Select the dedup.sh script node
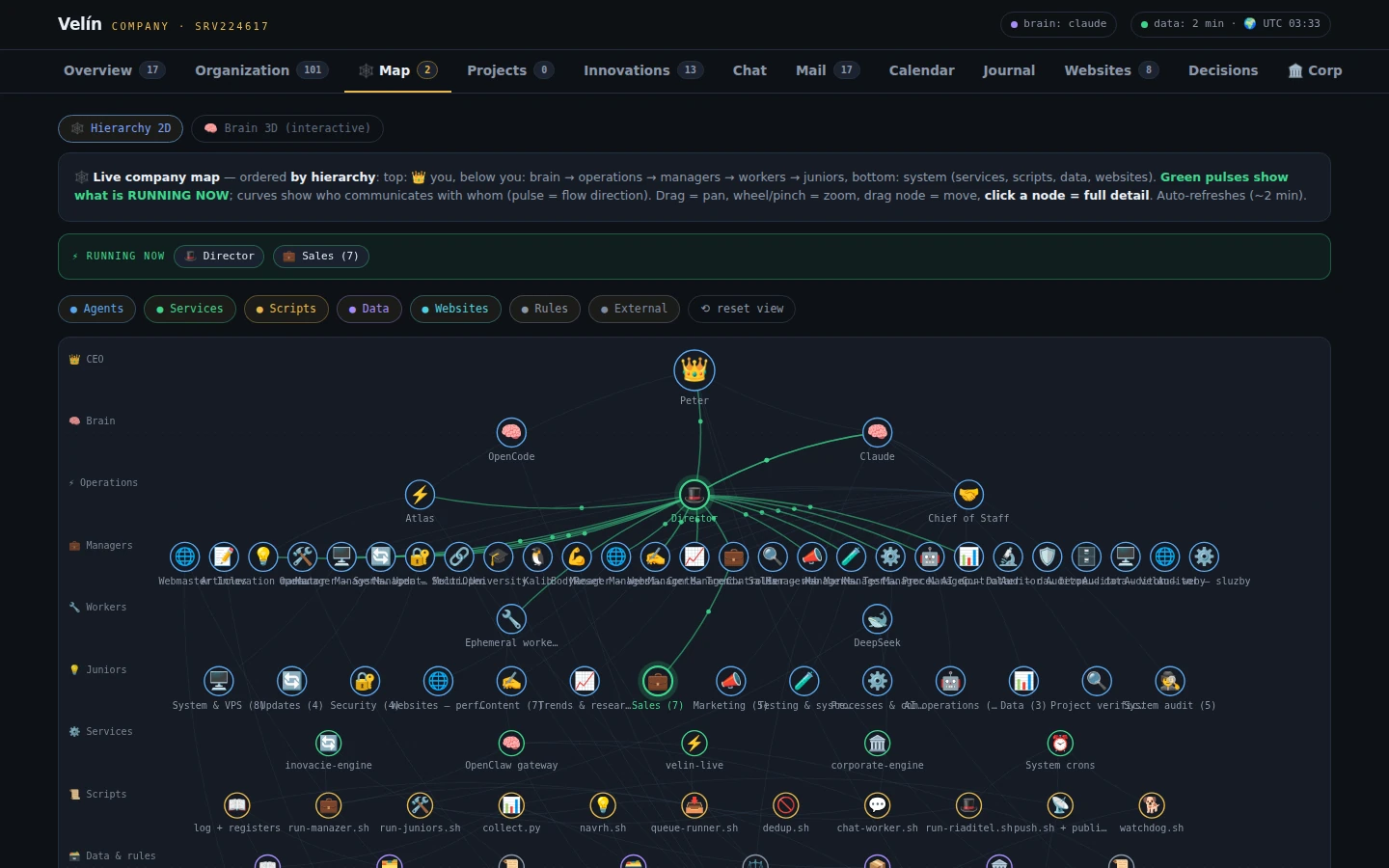The image size is (1389, 868). pos(786,805)
